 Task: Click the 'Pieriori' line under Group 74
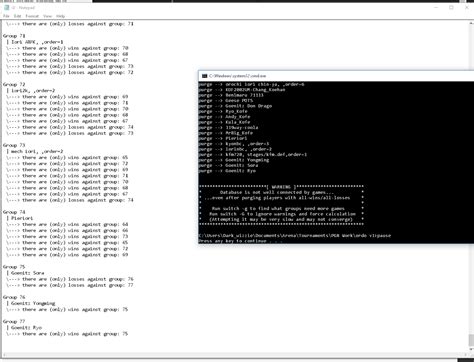(x=20, y=218)
